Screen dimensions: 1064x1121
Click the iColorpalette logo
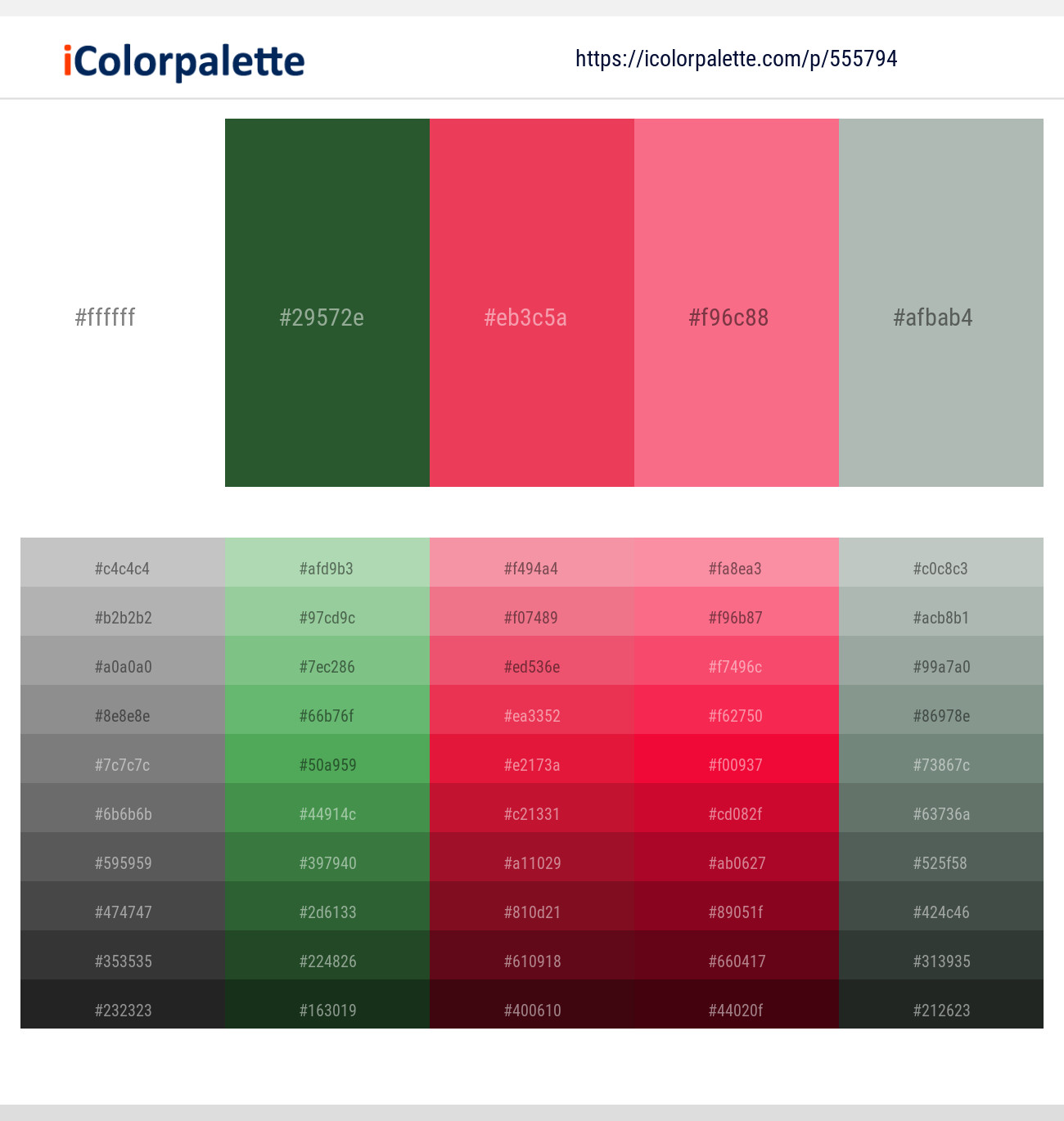(184, 61)
